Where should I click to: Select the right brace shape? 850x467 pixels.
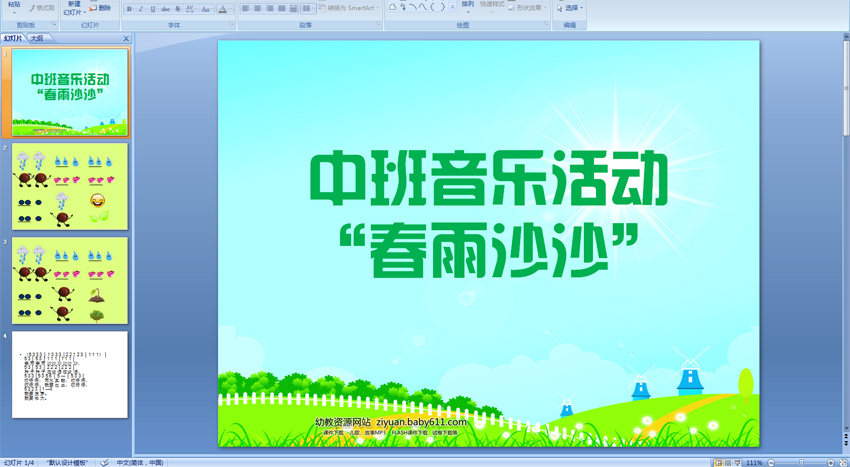(442, 7)
